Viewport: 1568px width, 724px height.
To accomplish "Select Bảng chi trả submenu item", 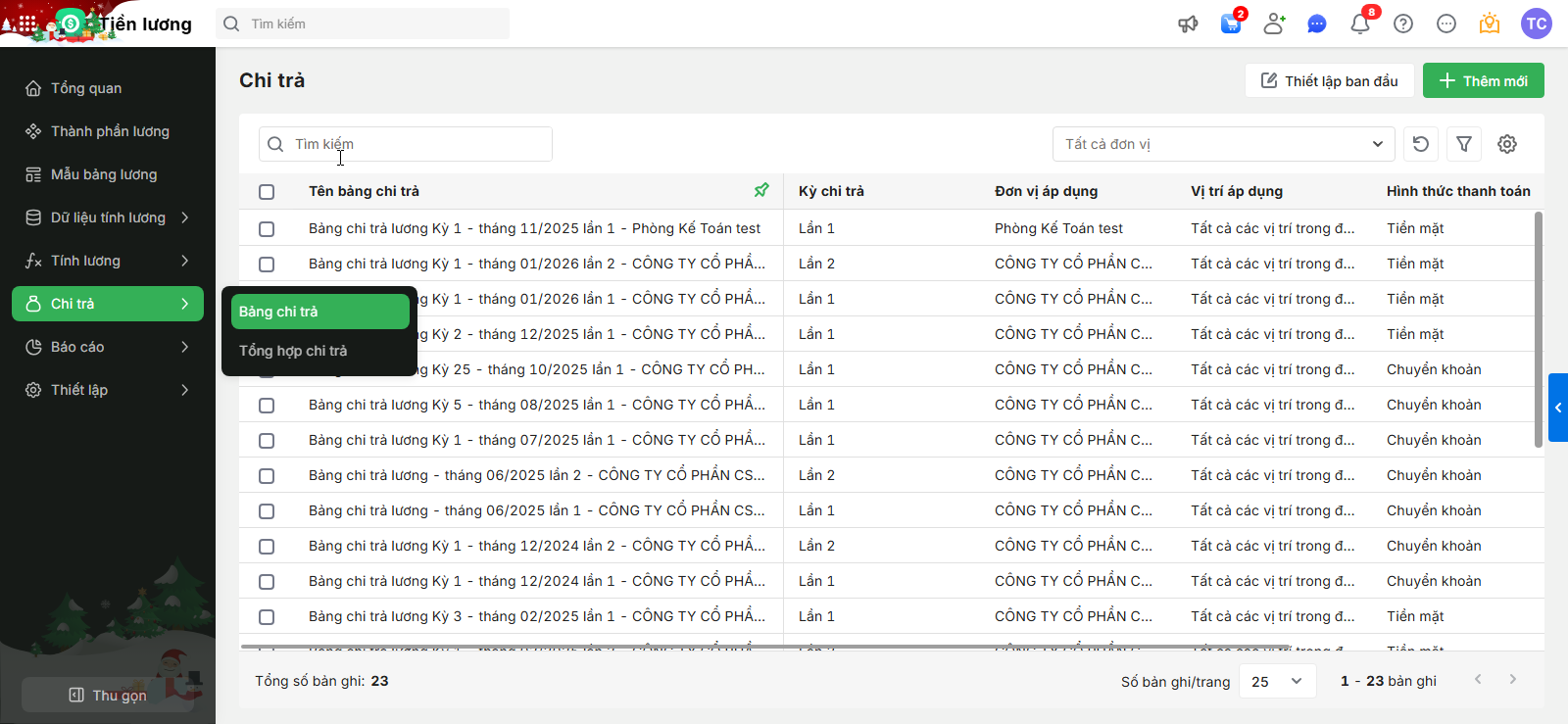I will click(320, 312).
